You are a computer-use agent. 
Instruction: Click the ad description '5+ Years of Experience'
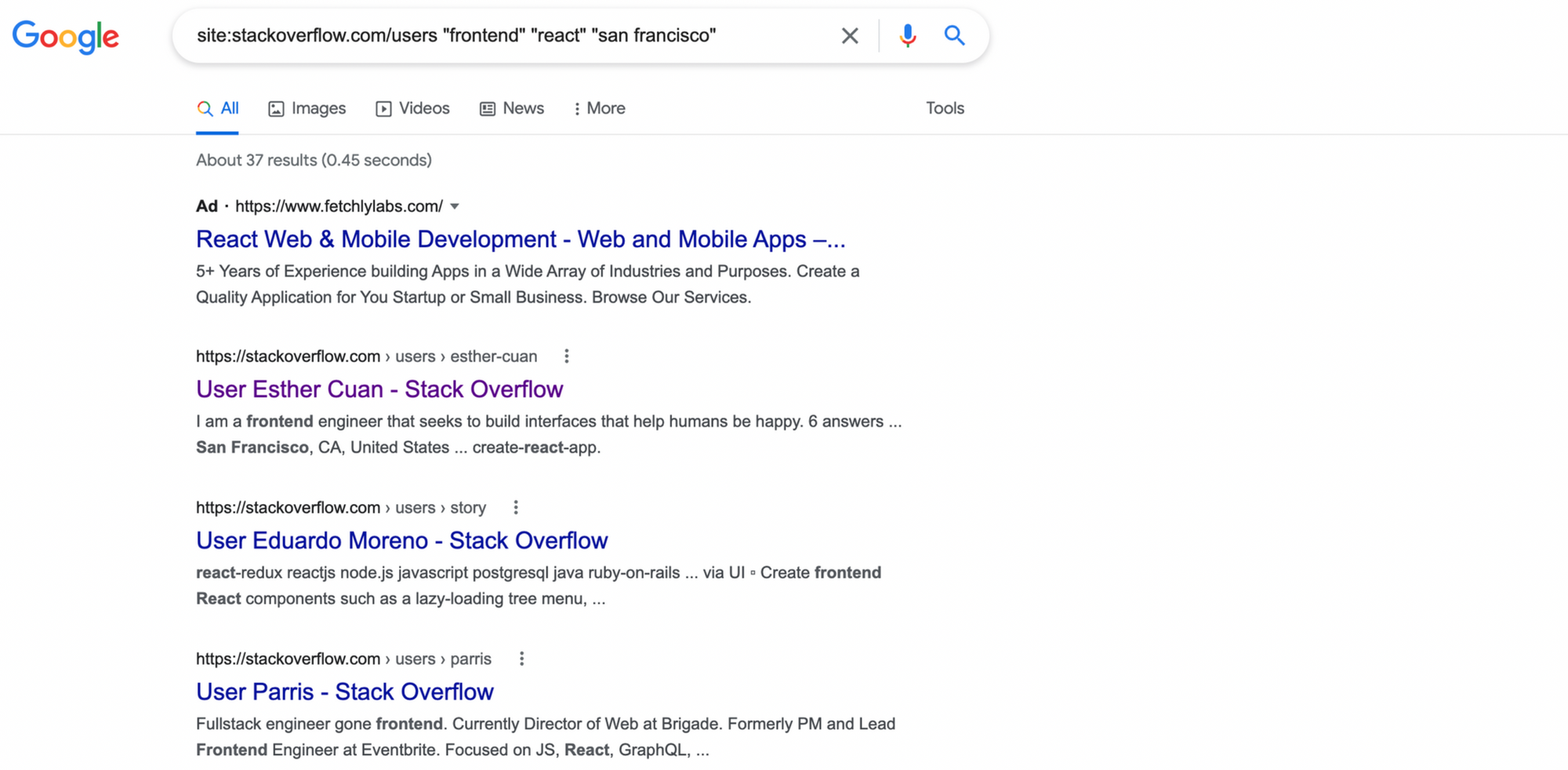(528, 284)
